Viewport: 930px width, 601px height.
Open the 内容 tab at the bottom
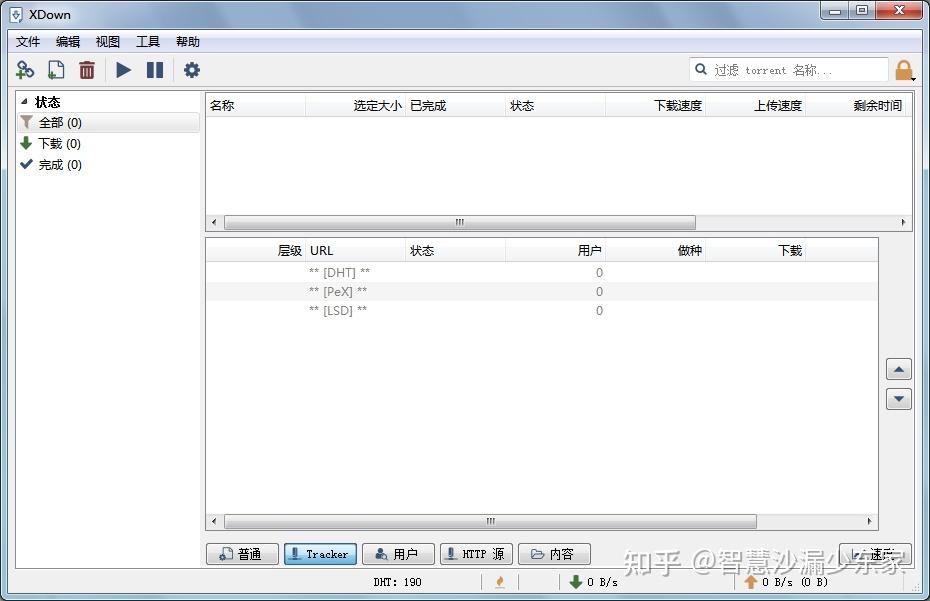click(x=554, y=554)
